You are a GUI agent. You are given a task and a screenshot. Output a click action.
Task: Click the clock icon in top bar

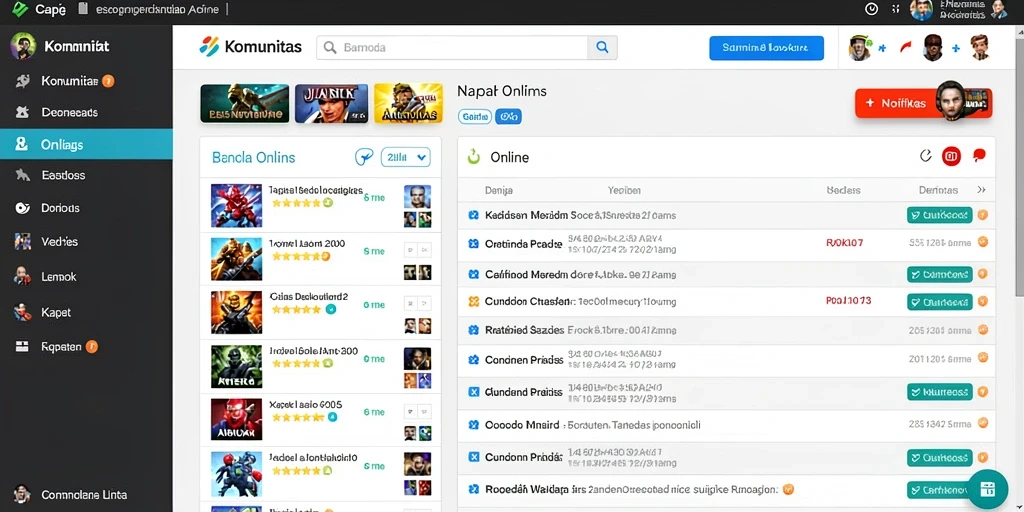[871, 9]
